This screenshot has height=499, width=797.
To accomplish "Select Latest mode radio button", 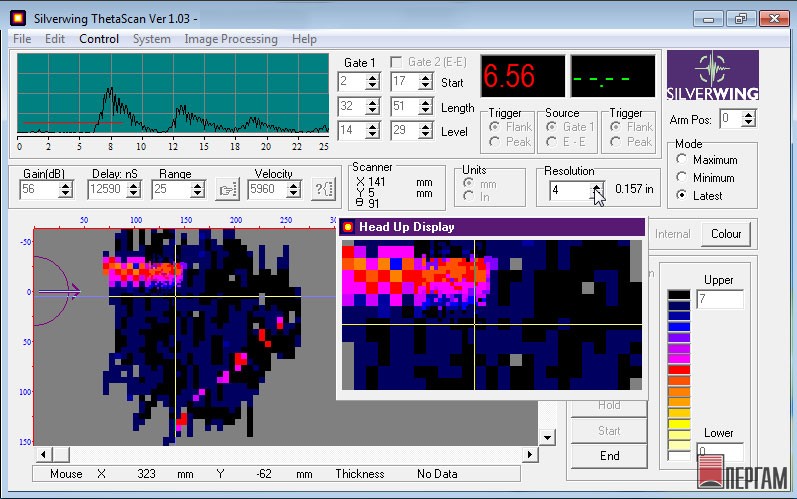I will (683, 195).
